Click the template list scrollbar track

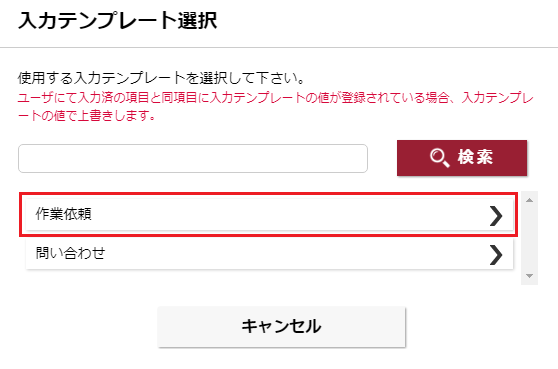(x=529, y=238)
